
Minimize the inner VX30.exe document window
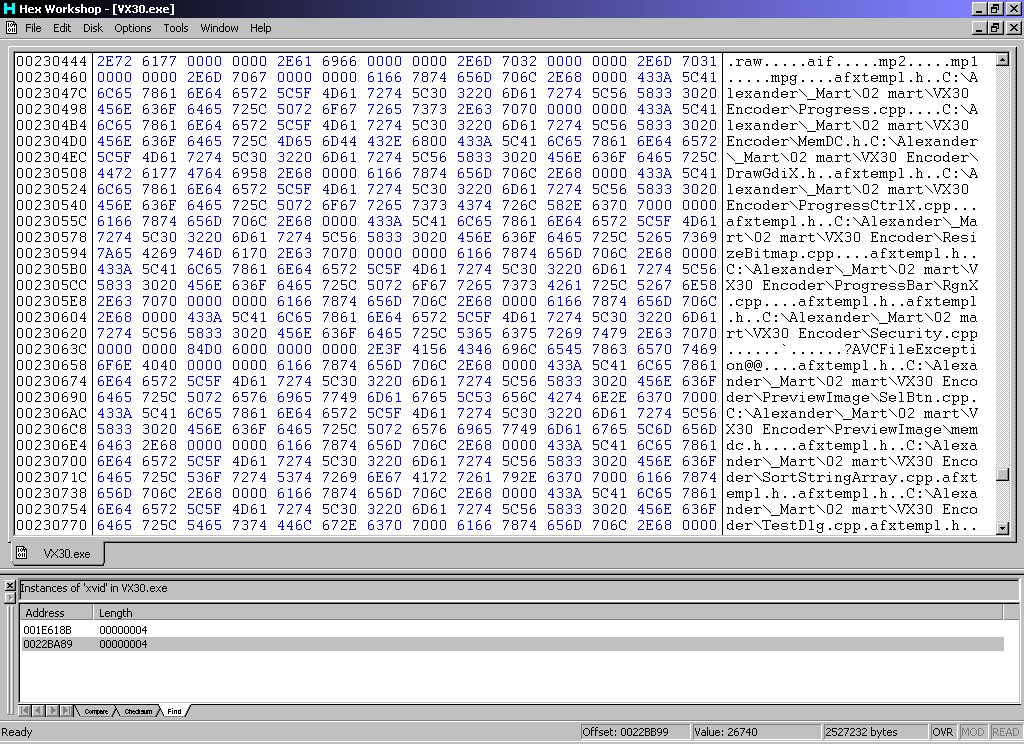click(979, 28)
